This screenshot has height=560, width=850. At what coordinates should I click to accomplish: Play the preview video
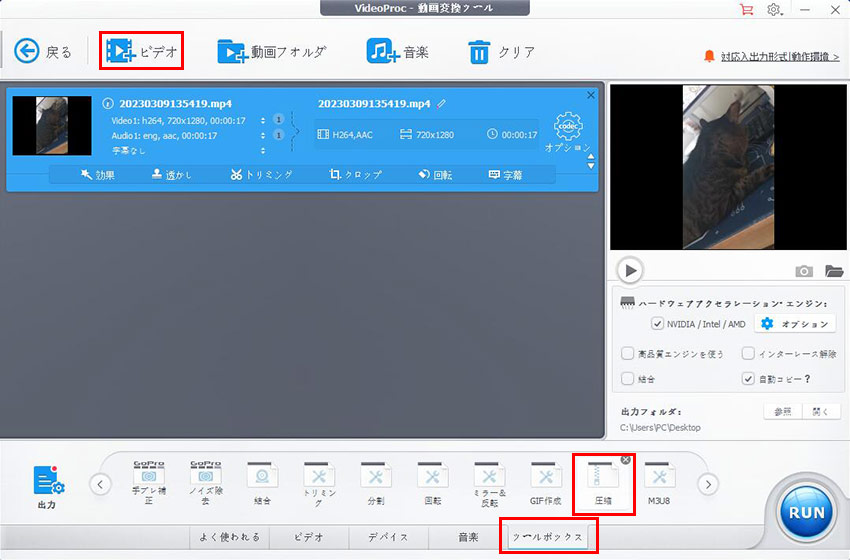(x=629, y=270)
